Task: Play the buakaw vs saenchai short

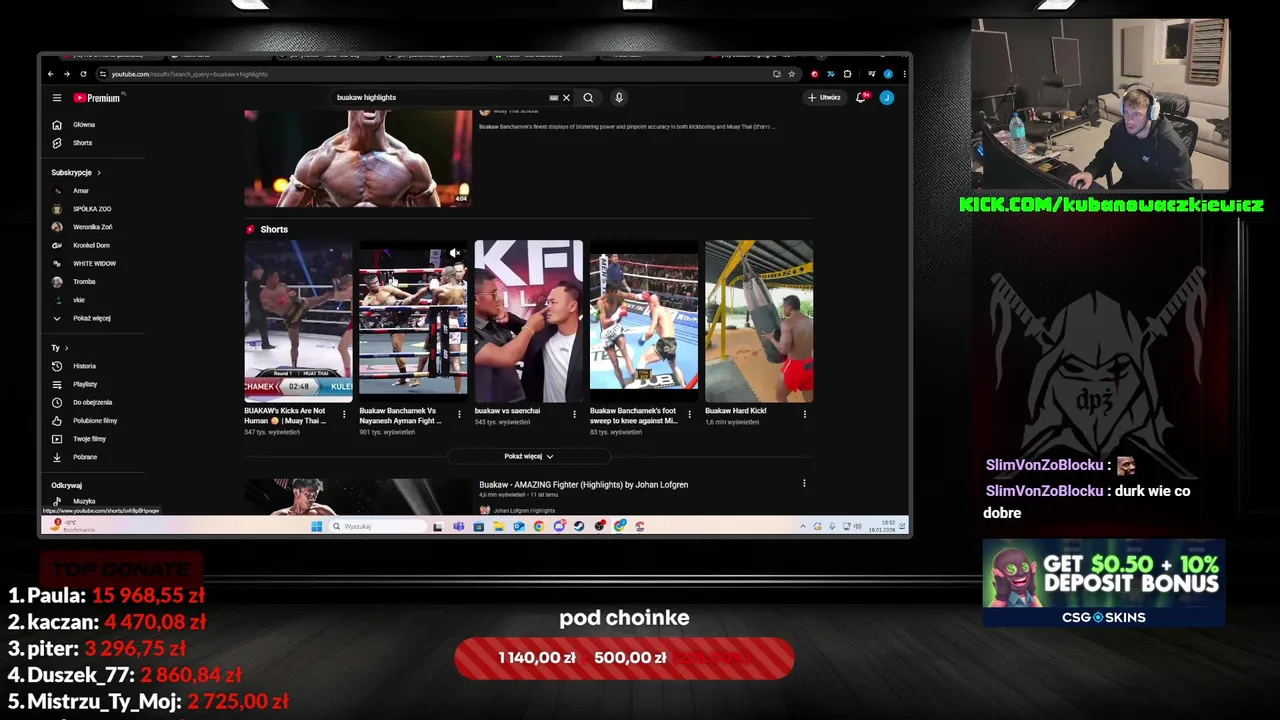Action: click(x=528, y=321)
